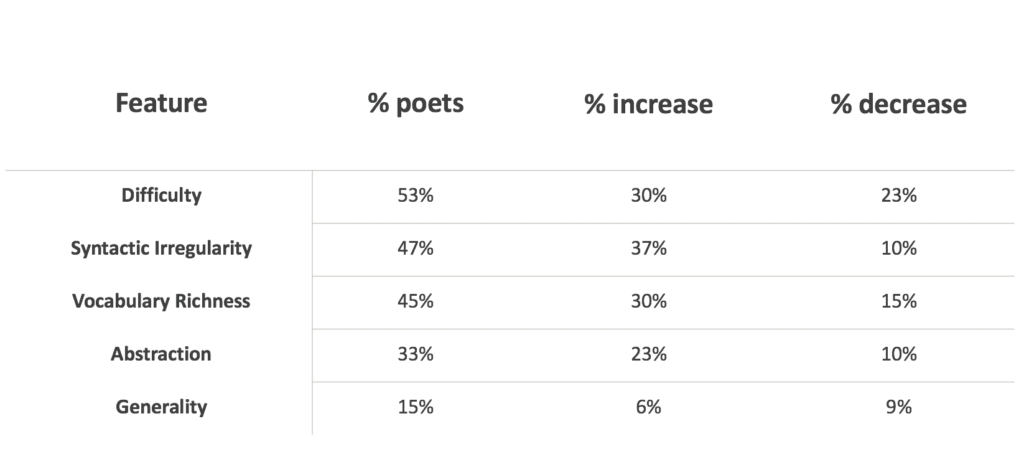Select the Syntactic Irregularity row label
The width and height of the screenshot is (1024, 472).
point(161,248)
